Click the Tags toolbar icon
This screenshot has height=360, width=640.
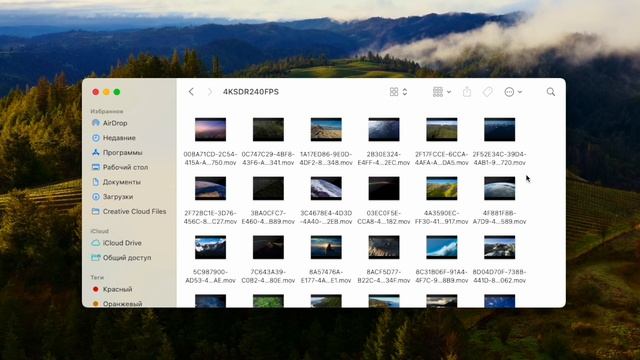[x=487, y=92]
